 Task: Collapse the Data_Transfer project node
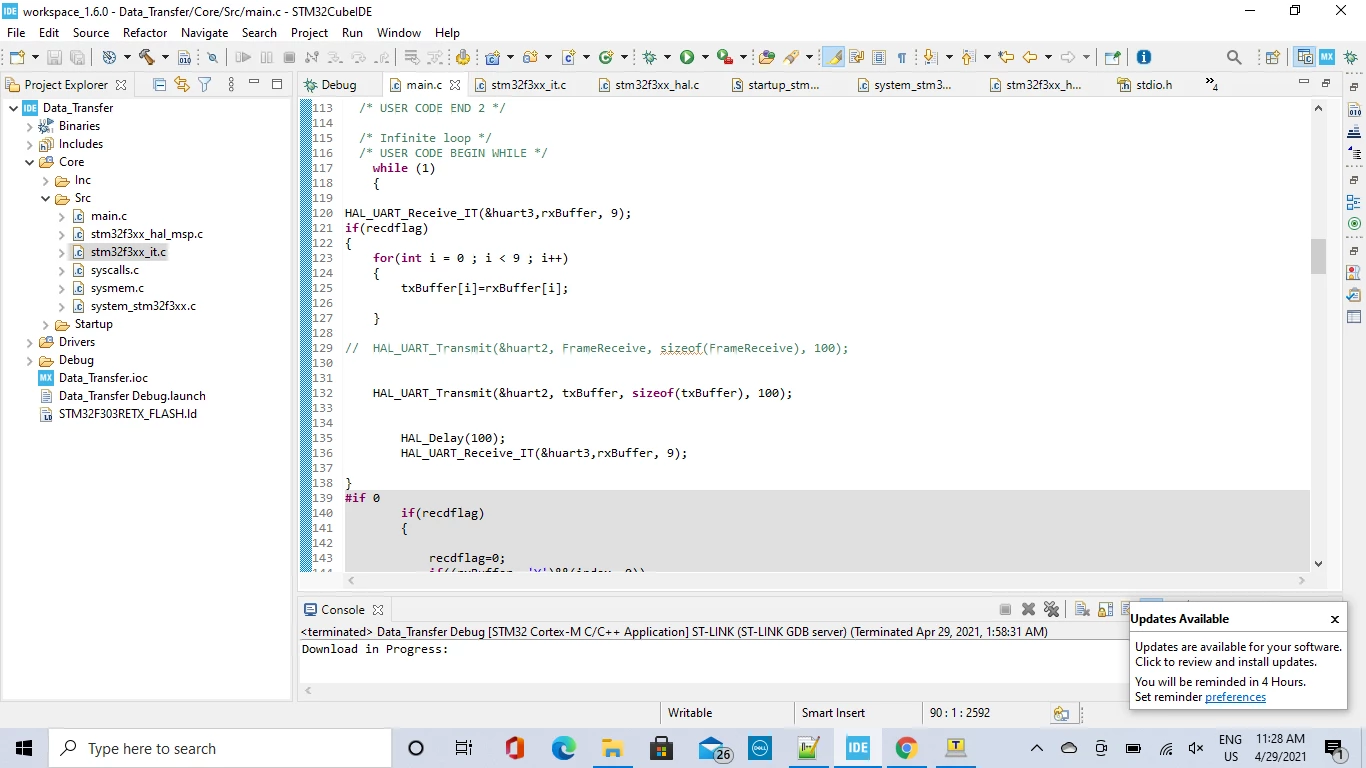13,108
